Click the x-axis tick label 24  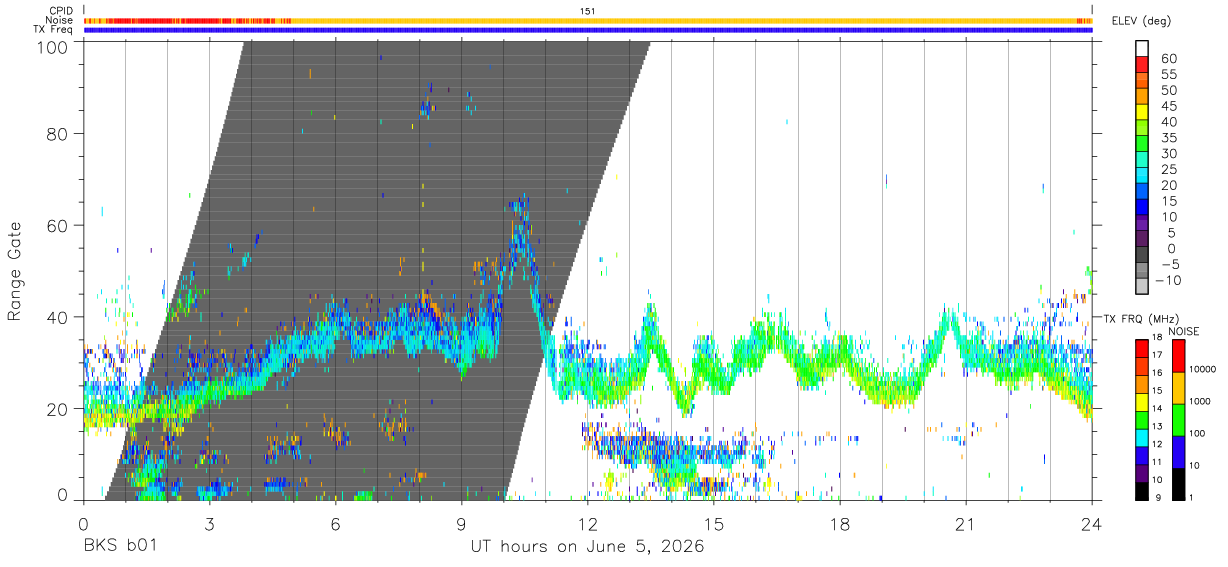(1092, 525)
